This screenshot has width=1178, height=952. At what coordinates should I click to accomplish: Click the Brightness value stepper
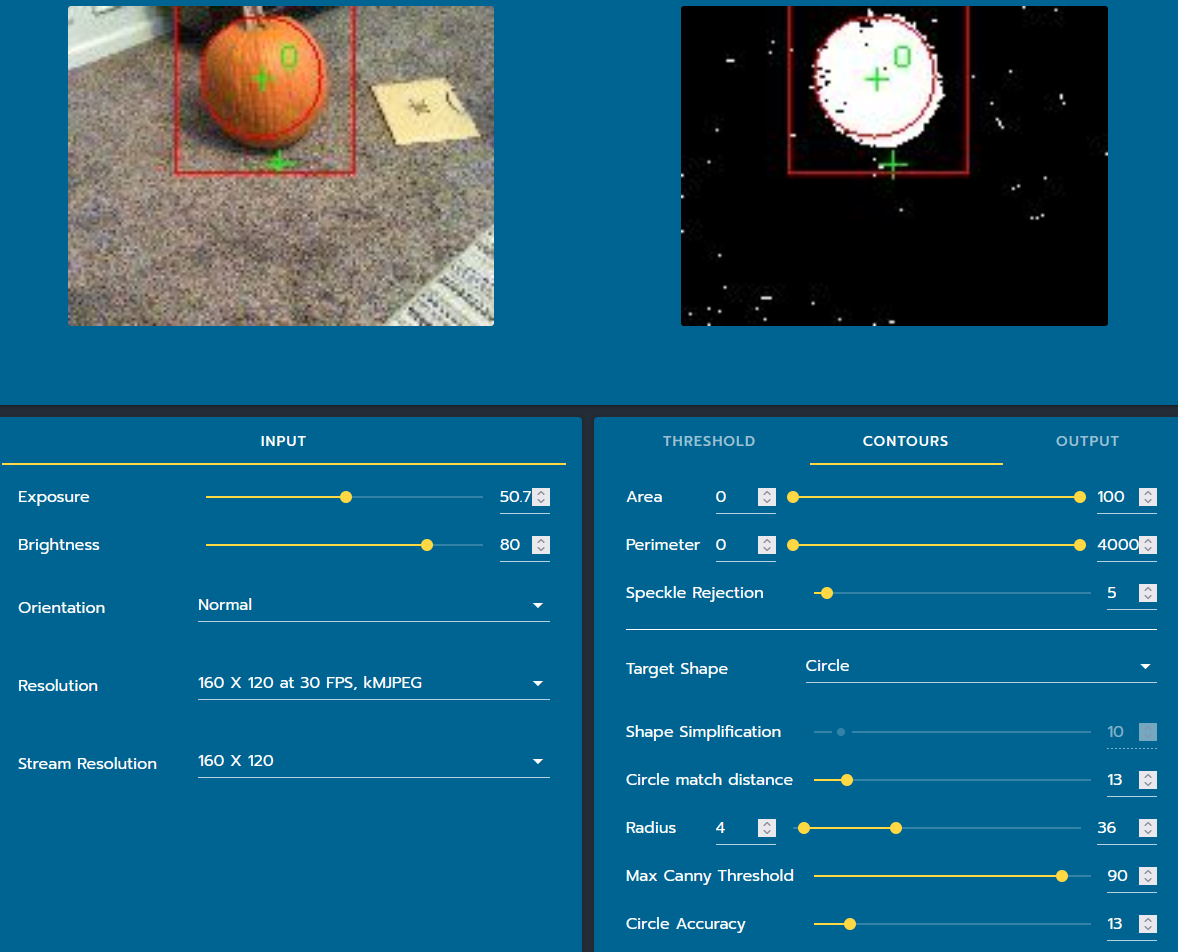[x=541, y=545]
